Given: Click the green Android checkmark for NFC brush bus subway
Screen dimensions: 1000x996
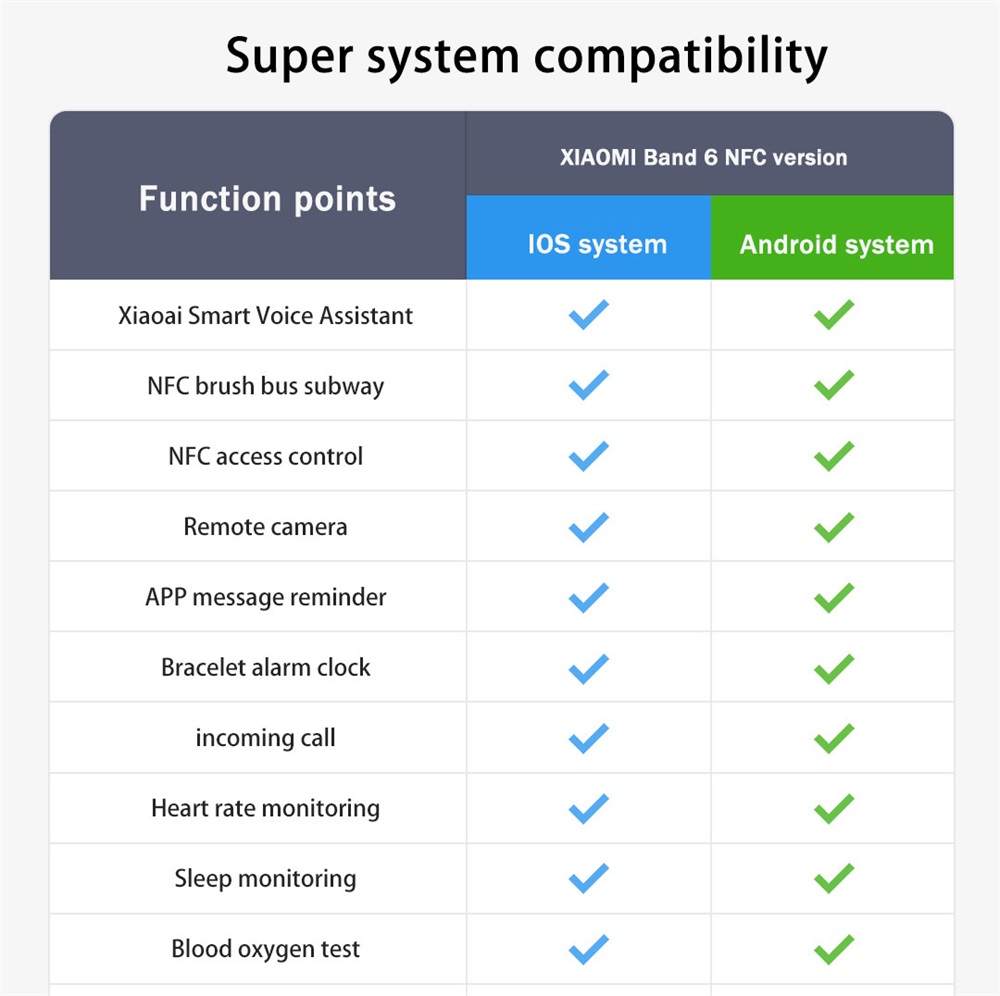Looking at the screenshot, I should pyautogui.click(x=833, y=385).
